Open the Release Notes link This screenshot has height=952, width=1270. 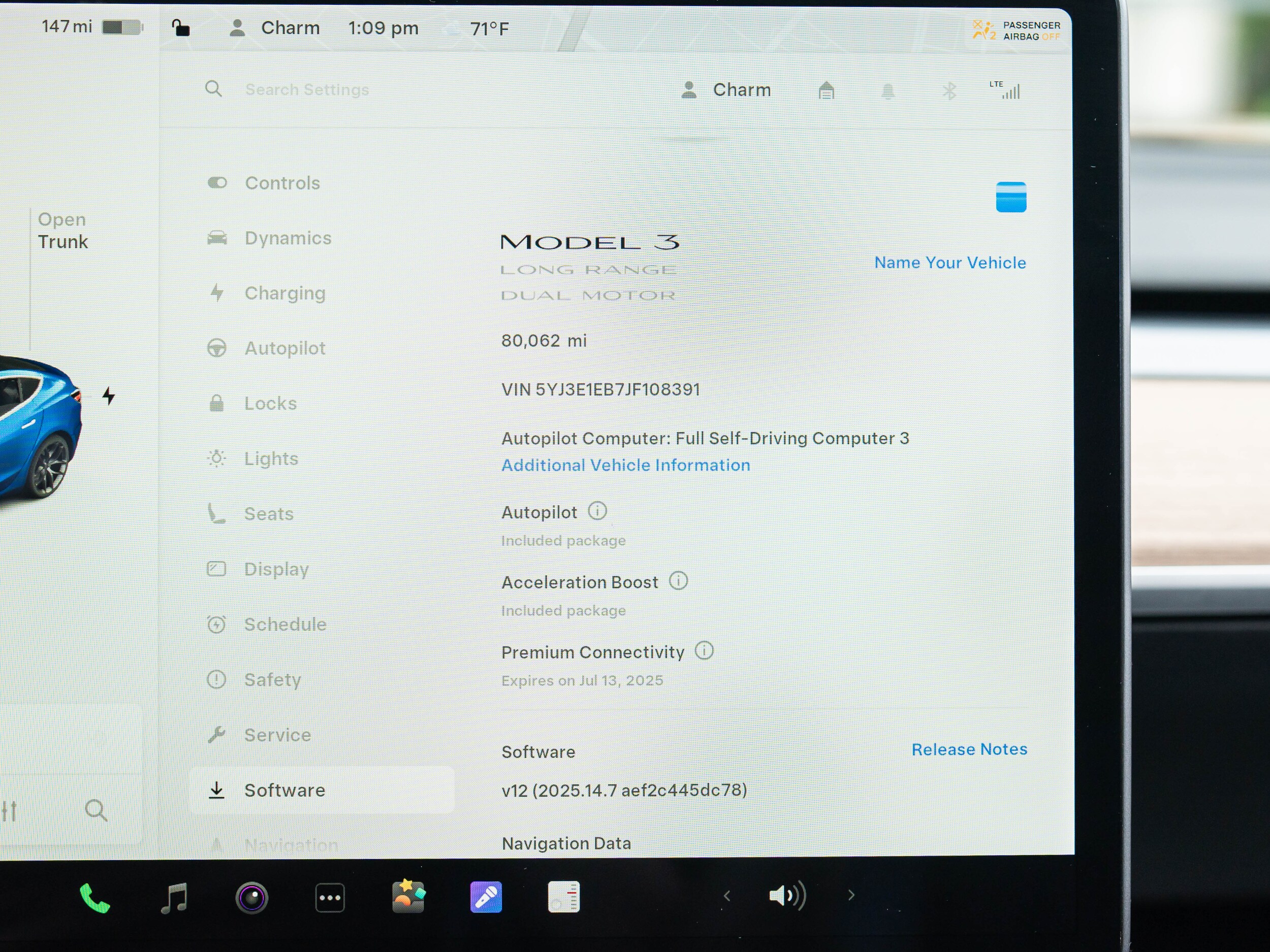[970, 749]
